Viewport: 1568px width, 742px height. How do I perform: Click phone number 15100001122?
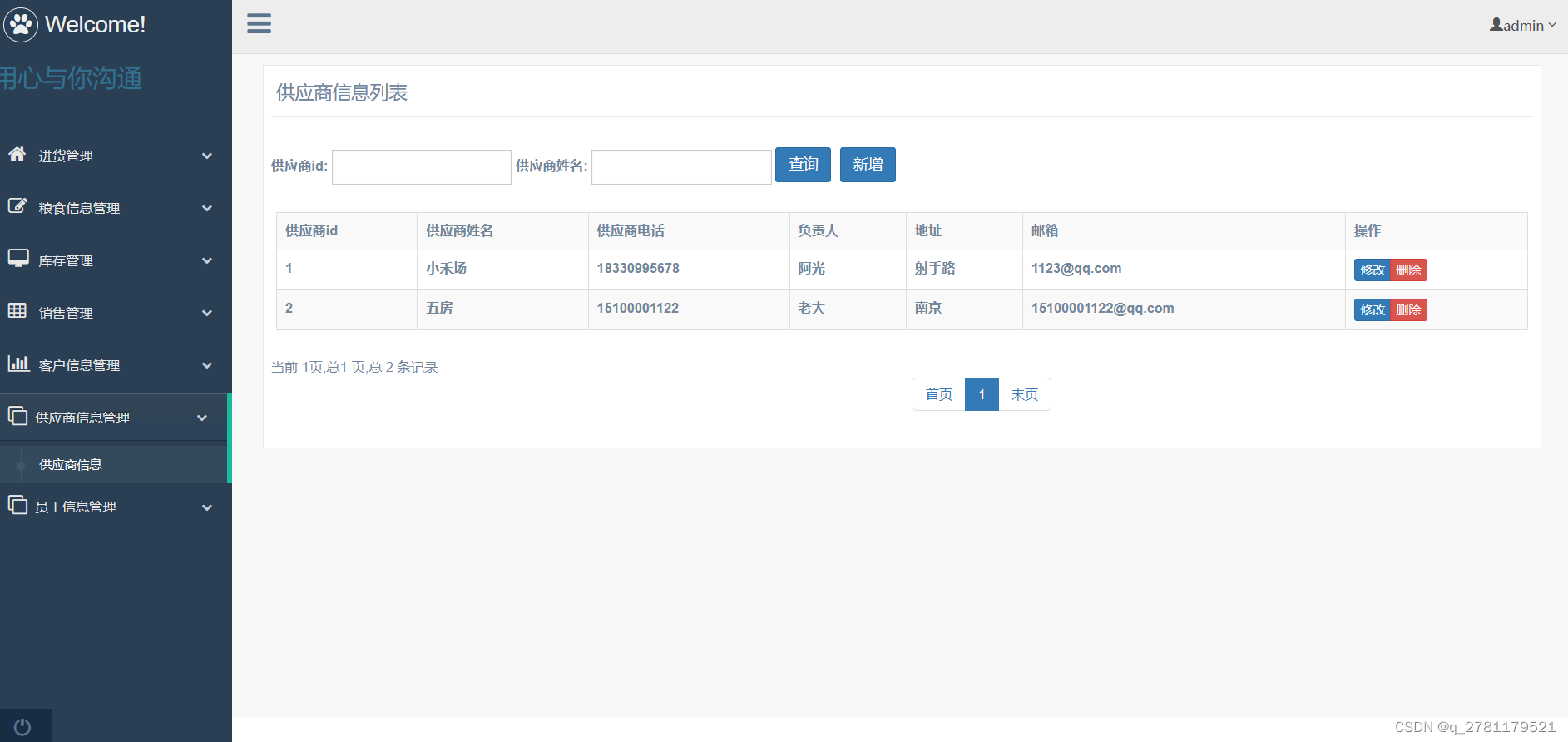638,308
